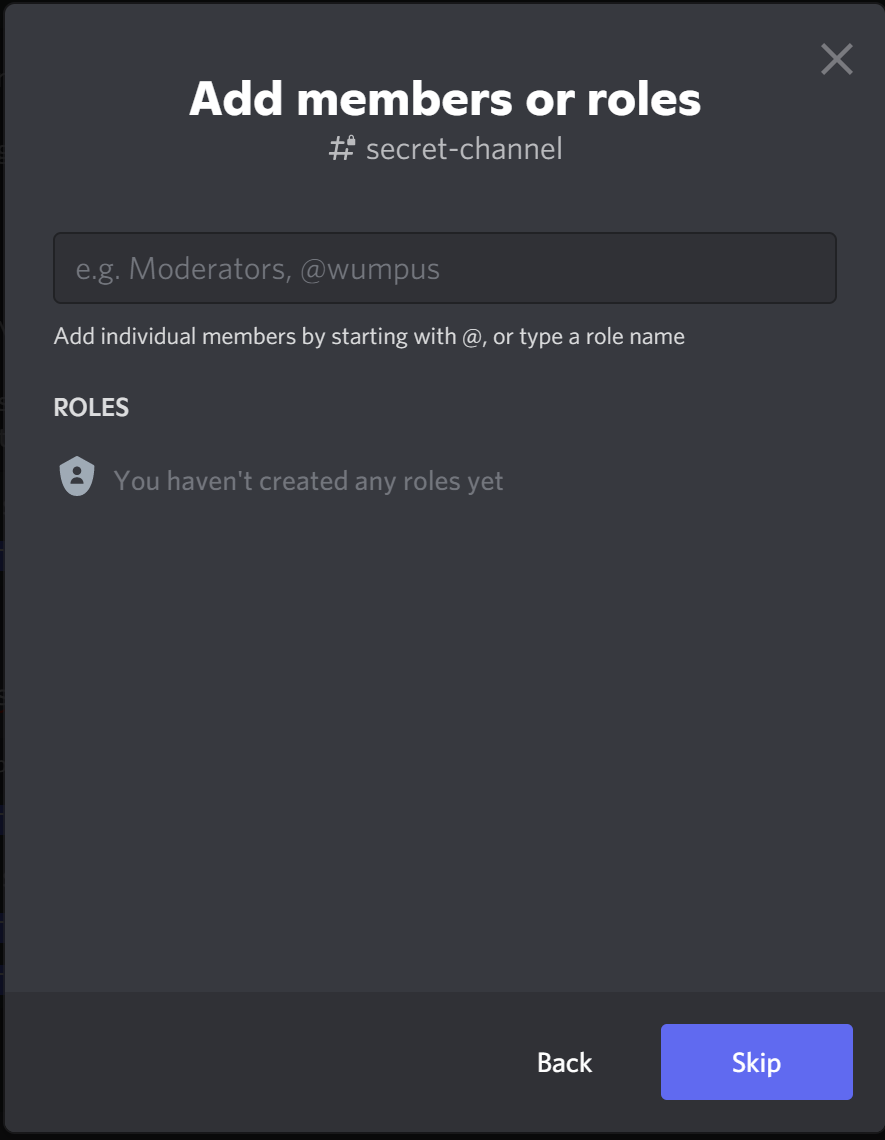Click the secret-channel name label
The width and height of the screenshot is (885, 1140).
pyautogui.click(x=465, y=148)
